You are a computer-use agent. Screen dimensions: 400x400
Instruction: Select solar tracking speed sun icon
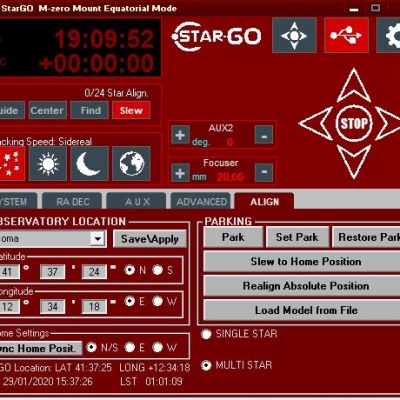(x=48, y=164)
